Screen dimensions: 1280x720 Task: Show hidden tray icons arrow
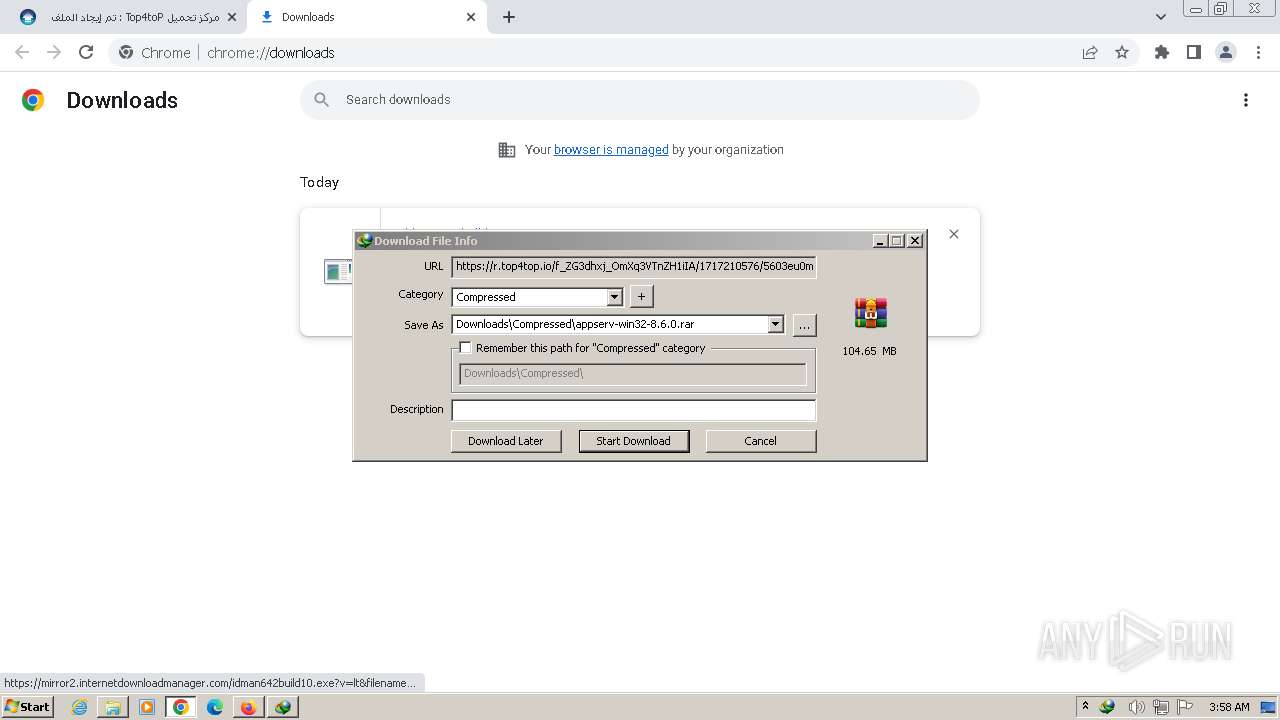pos(1085,707)
